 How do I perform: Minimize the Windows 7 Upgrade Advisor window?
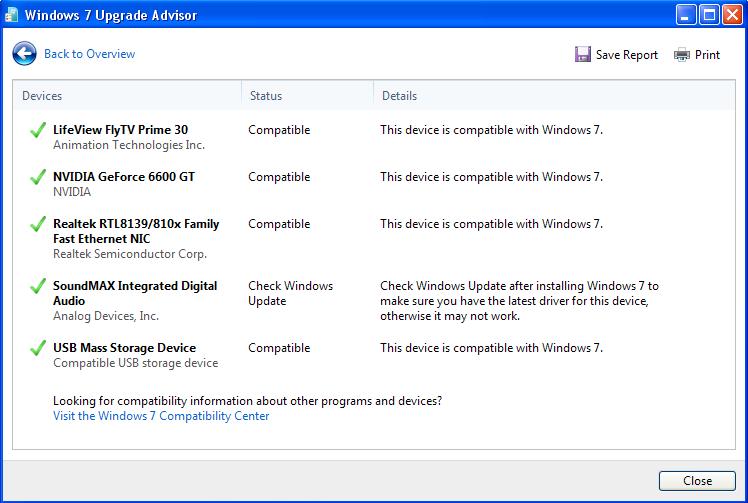tap(686, 15)
